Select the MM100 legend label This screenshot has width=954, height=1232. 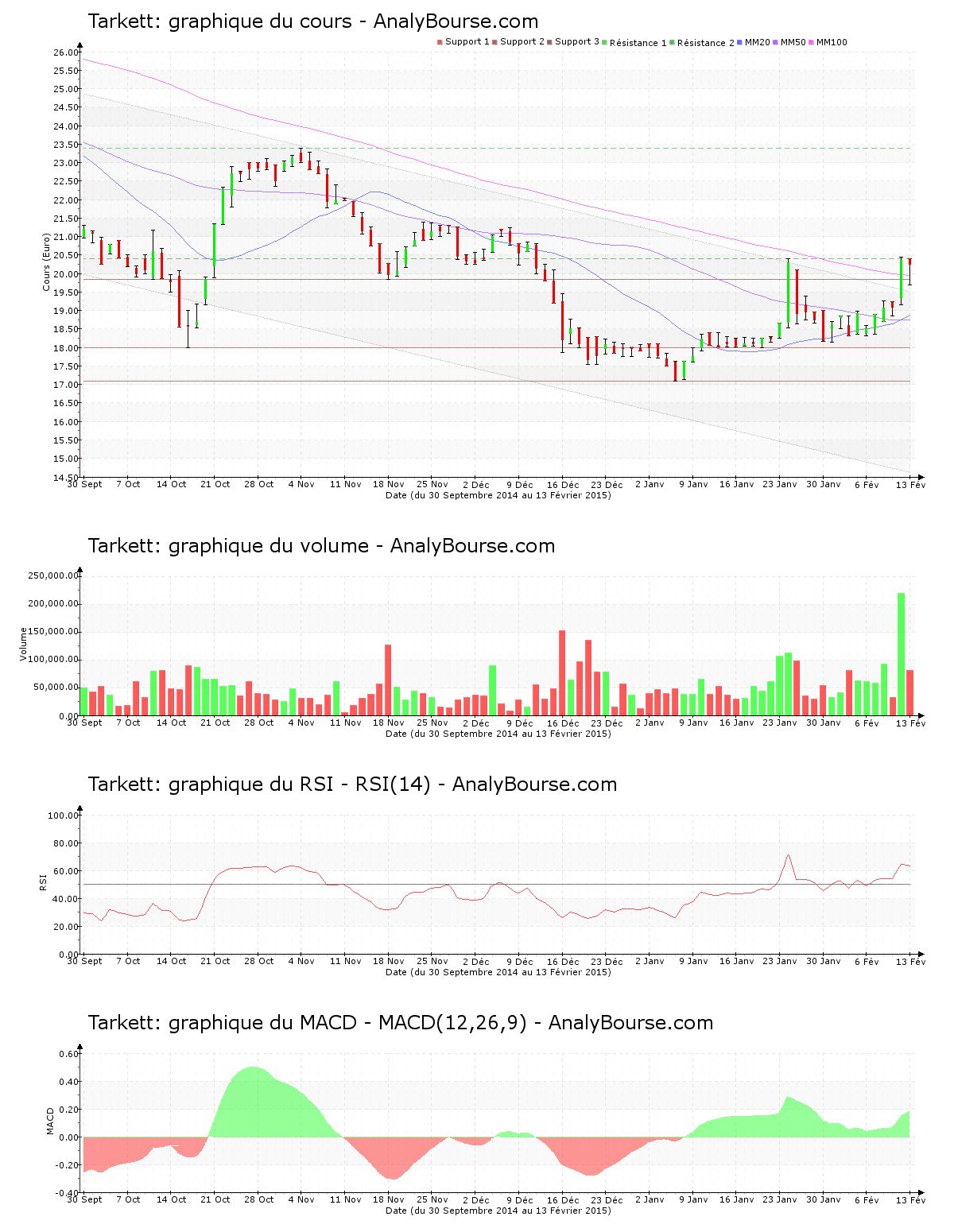pos(832,42)
